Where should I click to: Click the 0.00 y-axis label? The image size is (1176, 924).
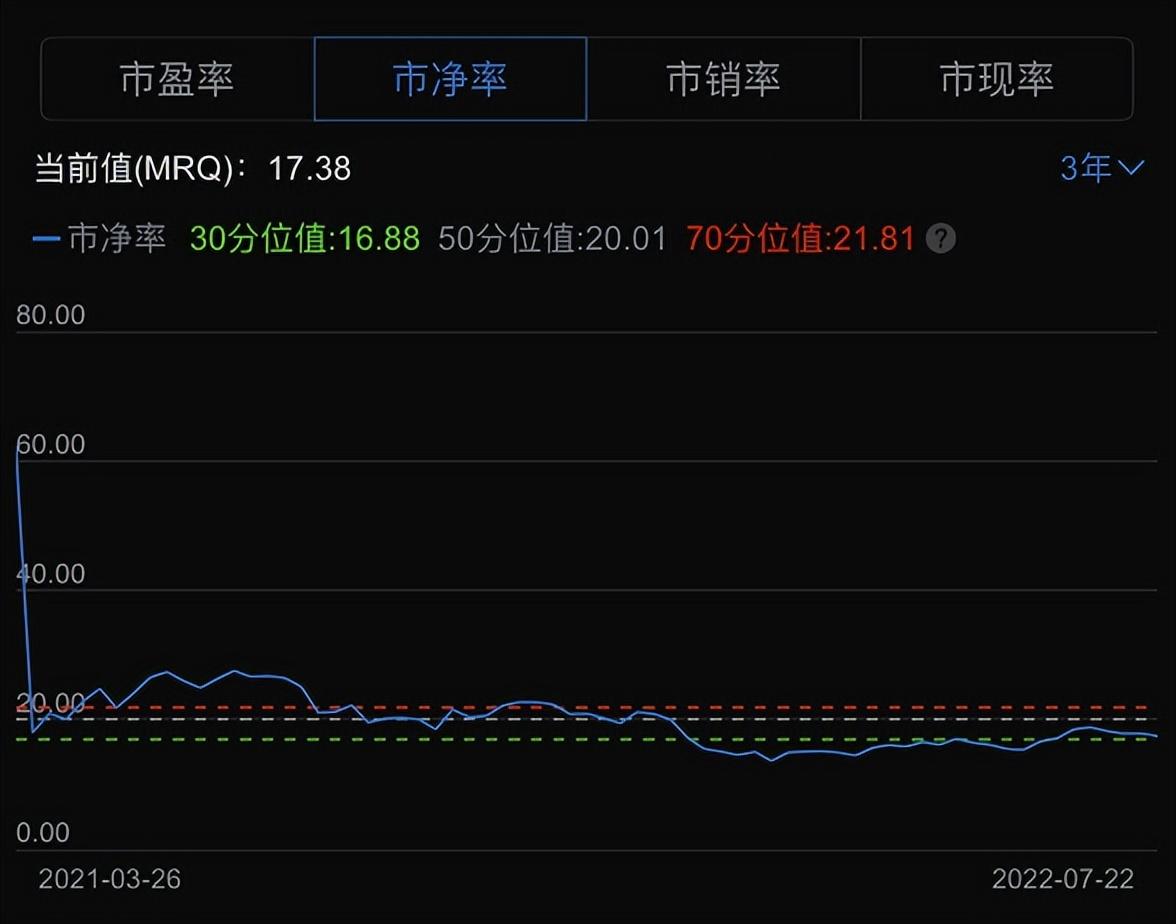(x=43, y=832)
